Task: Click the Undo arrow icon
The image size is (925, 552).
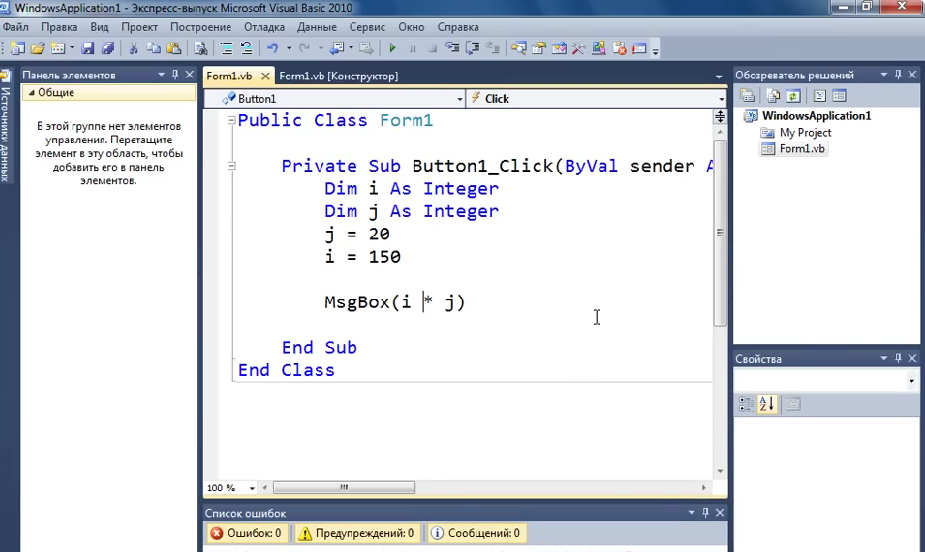Action: tap(273, 48)
